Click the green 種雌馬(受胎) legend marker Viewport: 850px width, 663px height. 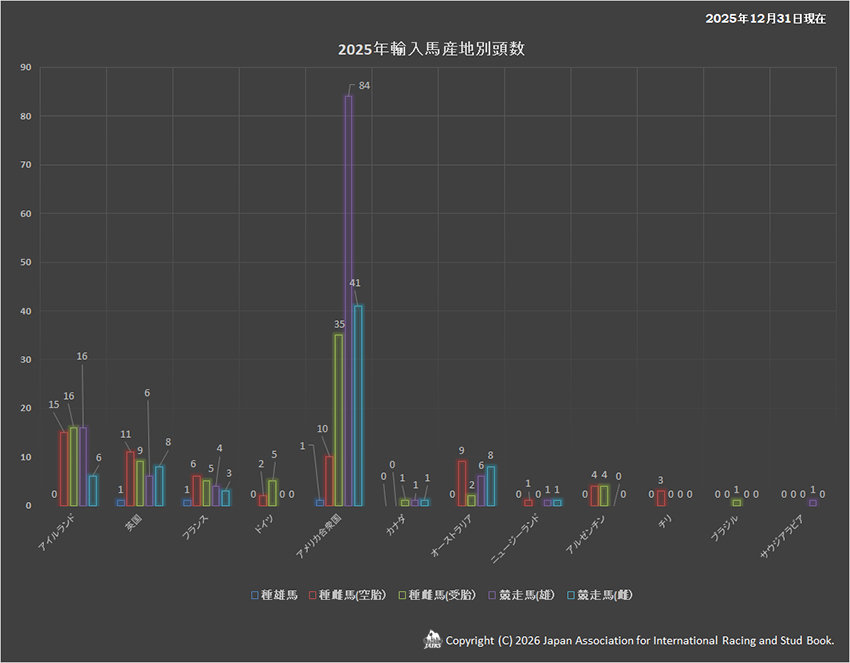[401, 595]
